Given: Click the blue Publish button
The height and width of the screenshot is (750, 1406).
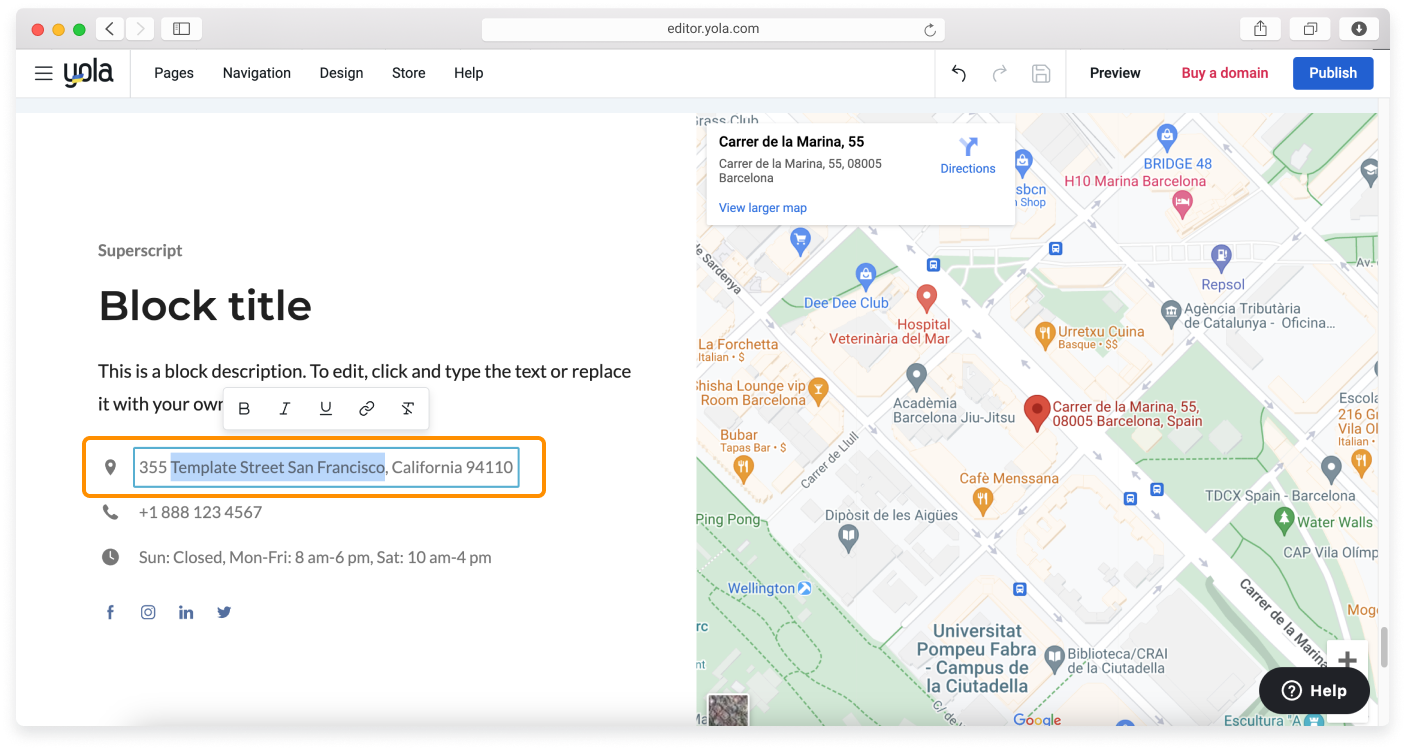Looking at the screenshot, I should pos(1333,73).
